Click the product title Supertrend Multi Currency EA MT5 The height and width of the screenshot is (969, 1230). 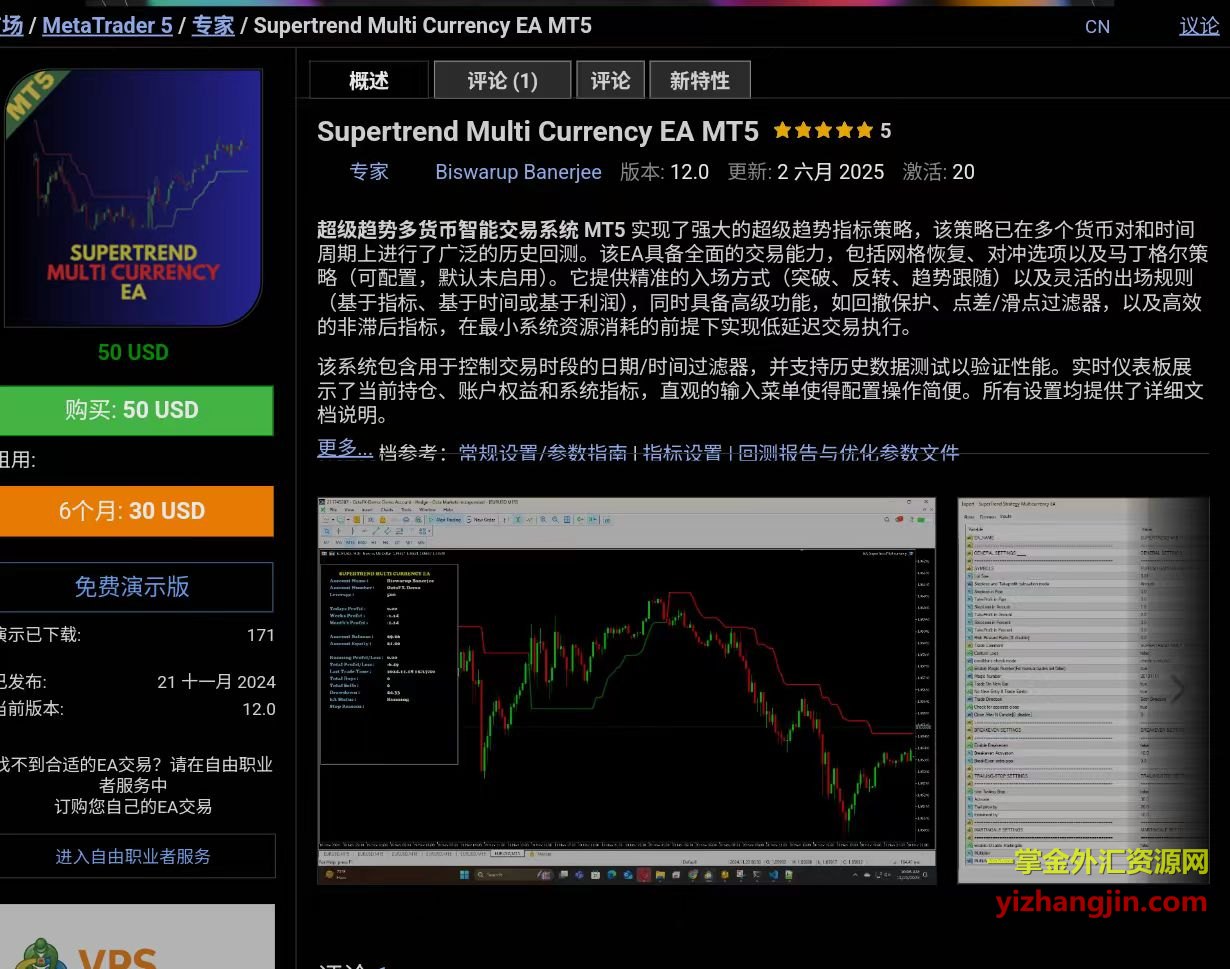[538, 132]
